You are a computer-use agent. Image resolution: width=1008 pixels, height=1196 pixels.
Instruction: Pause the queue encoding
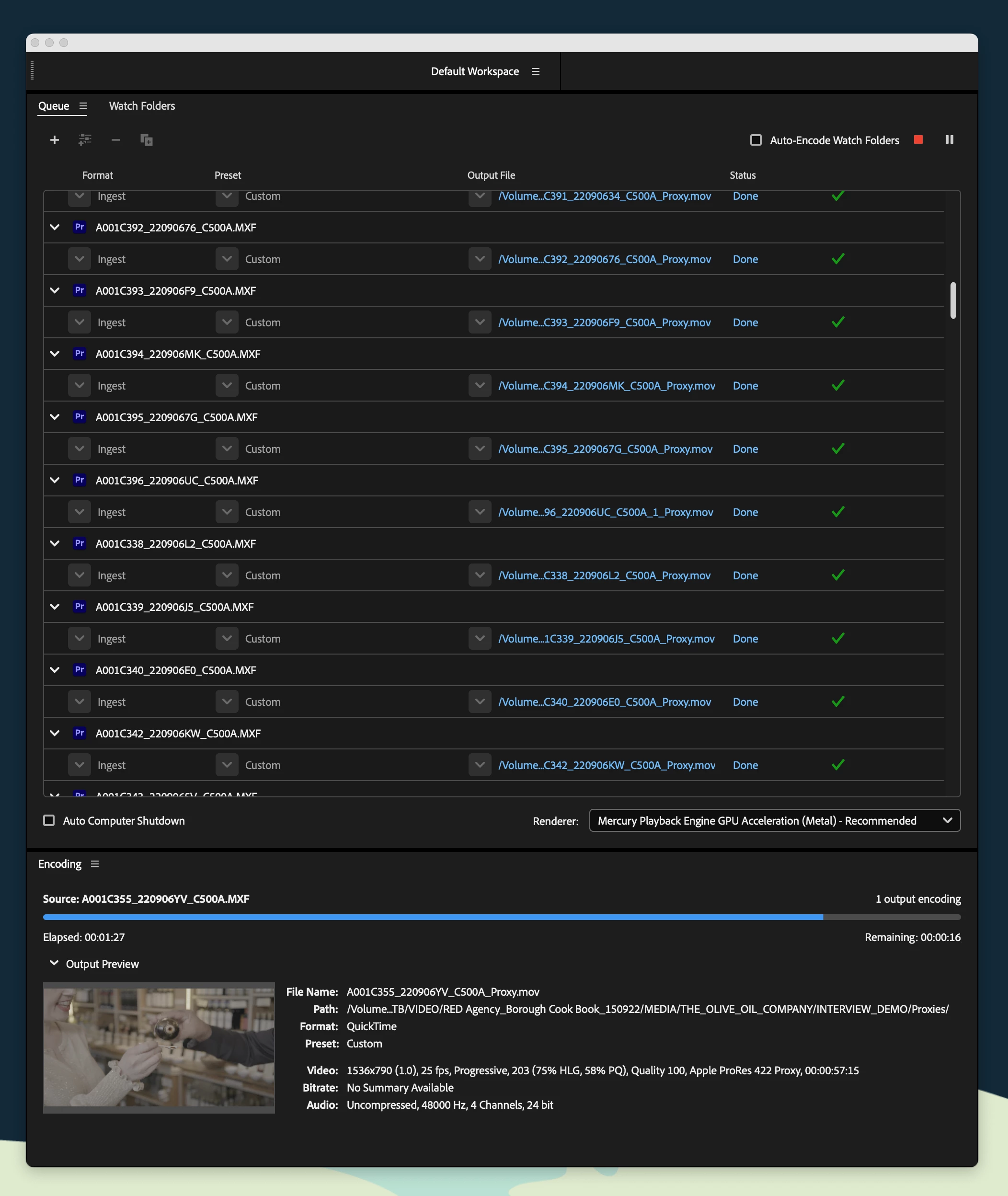(x=949, y=140)
